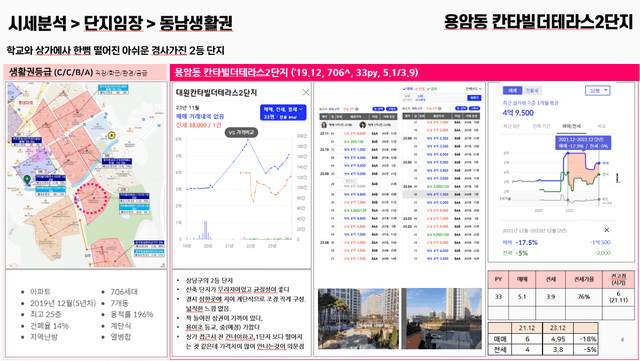Click the green location pin on map
The image size is (640, 361).
(x=27, y=179)
